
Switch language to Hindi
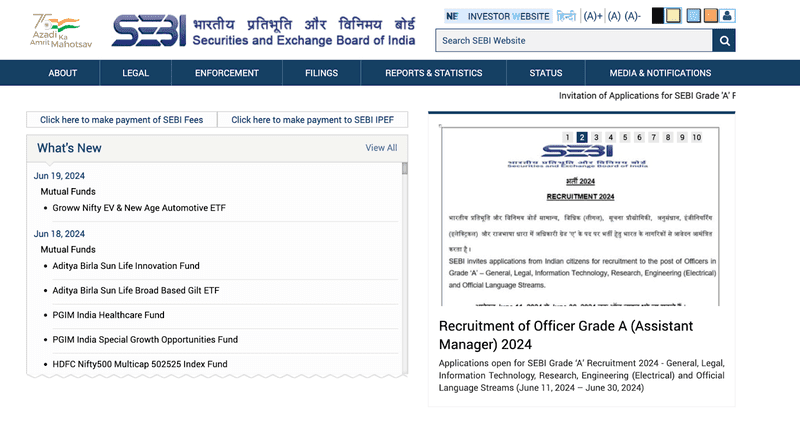click(x=566, y=16)
